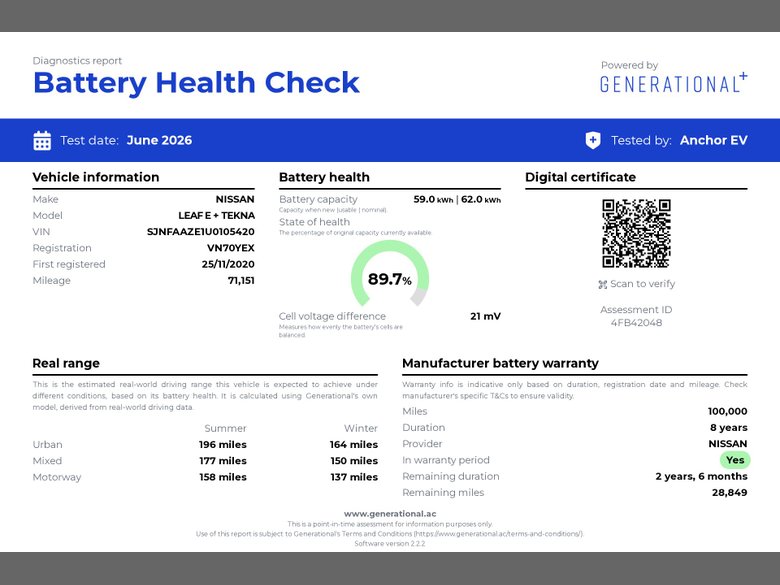The width and height of the screenshot is (780, 585).
Task: Click the green Yes warranty badge
Action: point(735,460)
